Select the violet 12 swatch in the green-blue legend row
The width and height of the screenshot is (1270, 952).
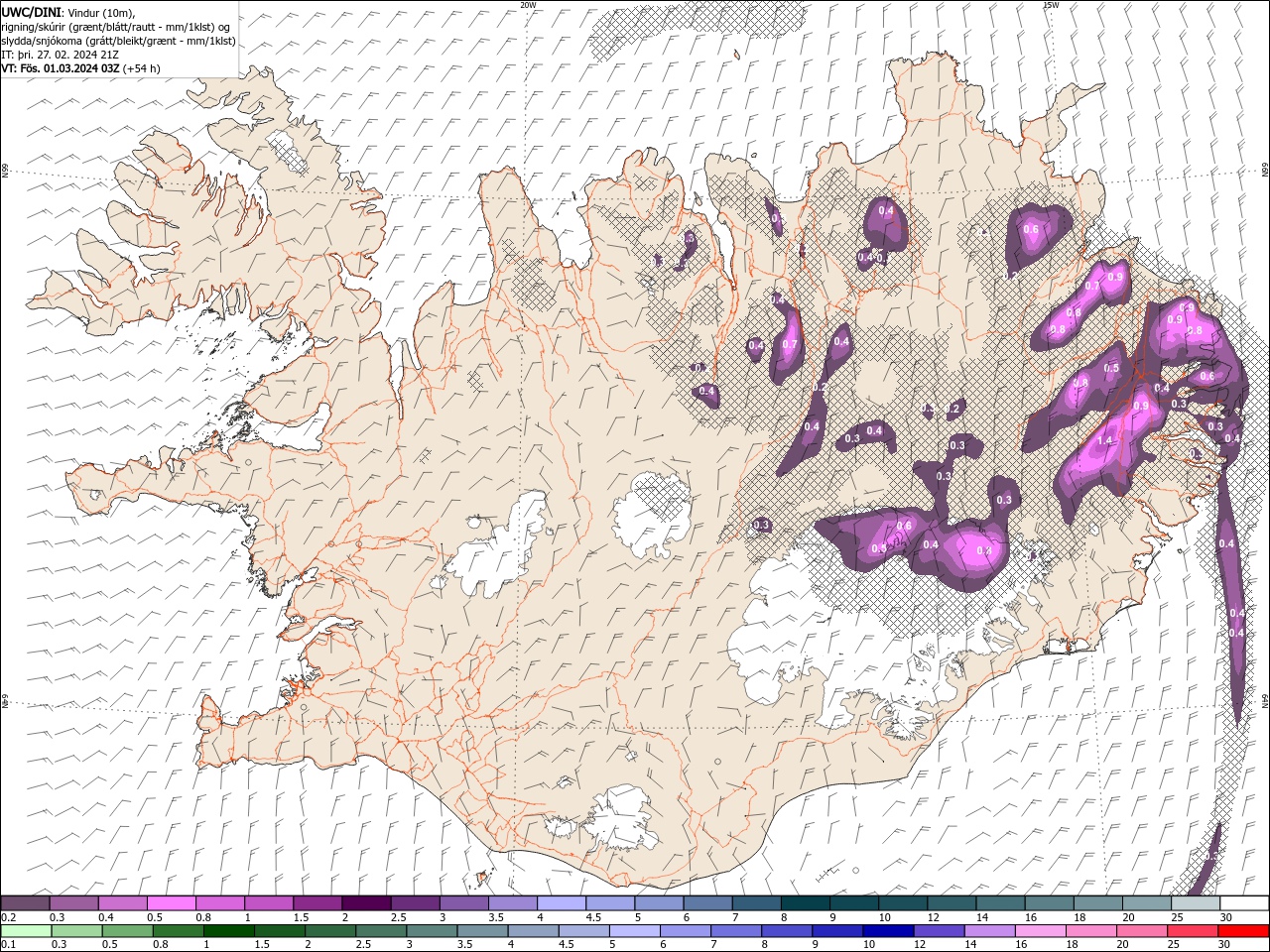point(939,931)
